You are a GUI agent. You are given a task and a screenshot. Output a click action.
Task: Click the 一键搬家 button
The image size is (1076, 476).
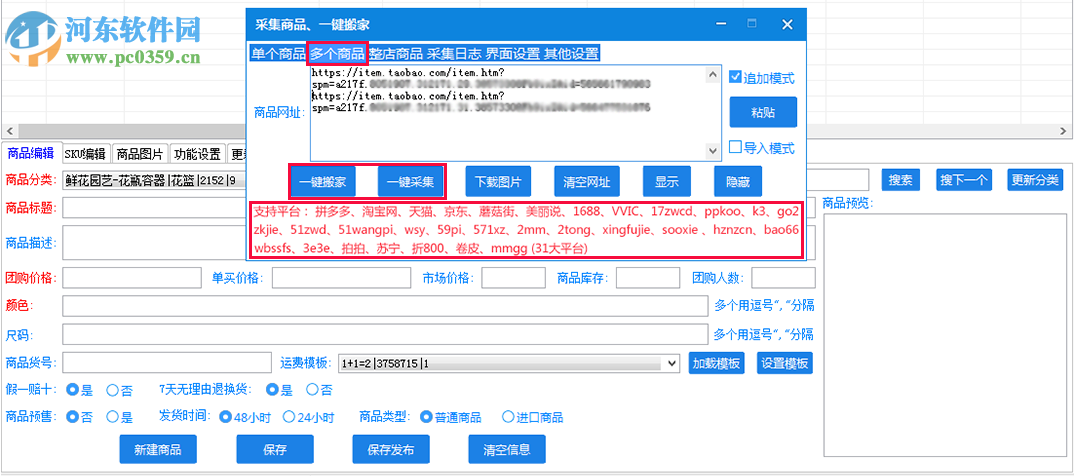coord(322,182)
